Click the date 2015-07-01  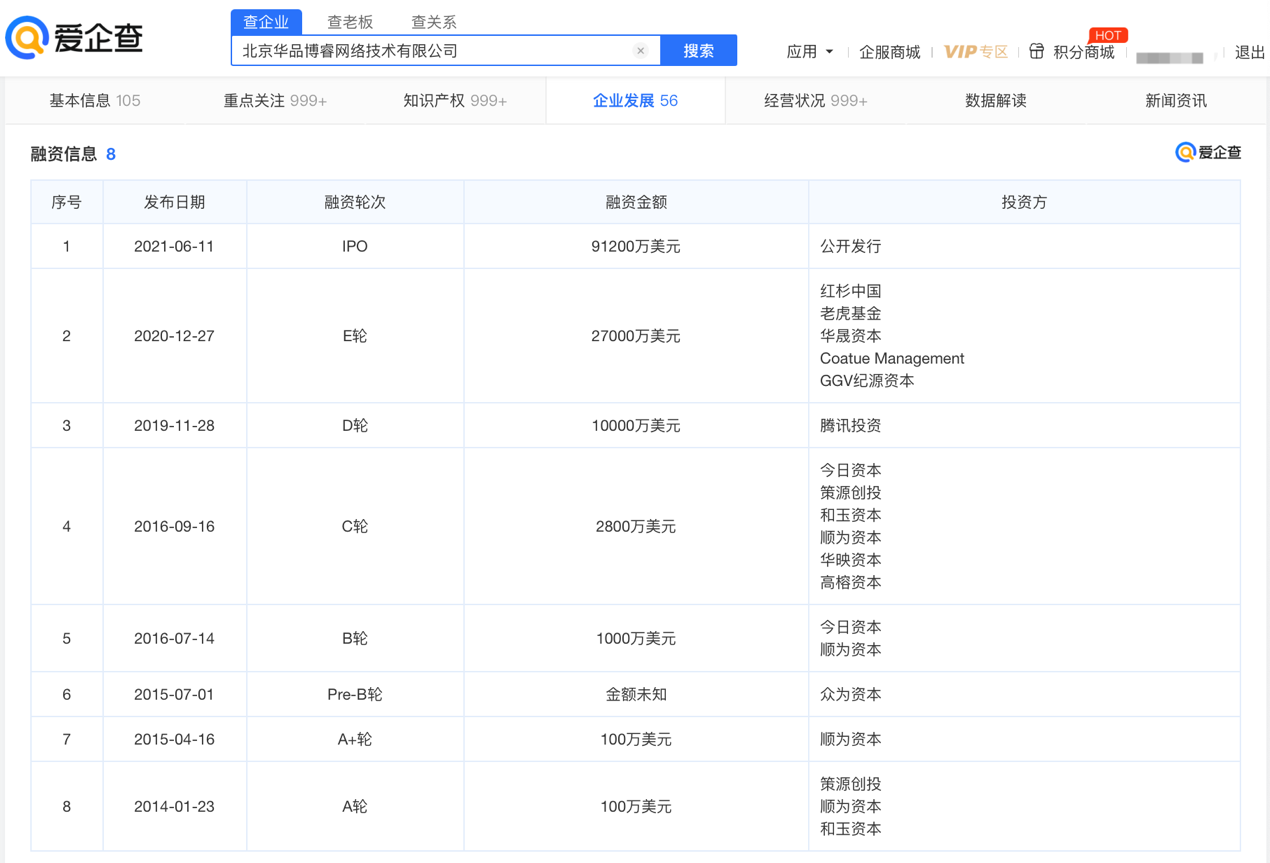tap(174, 694)
